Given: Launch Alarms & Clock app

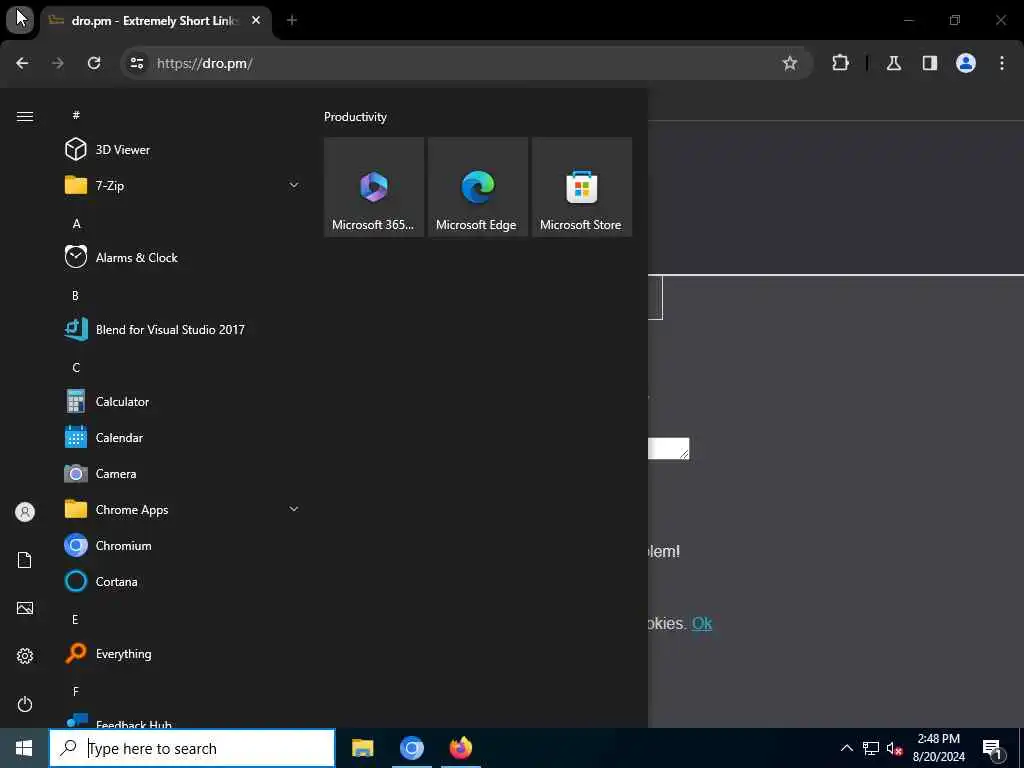Looking at the screenshot, I should [182, 257].
